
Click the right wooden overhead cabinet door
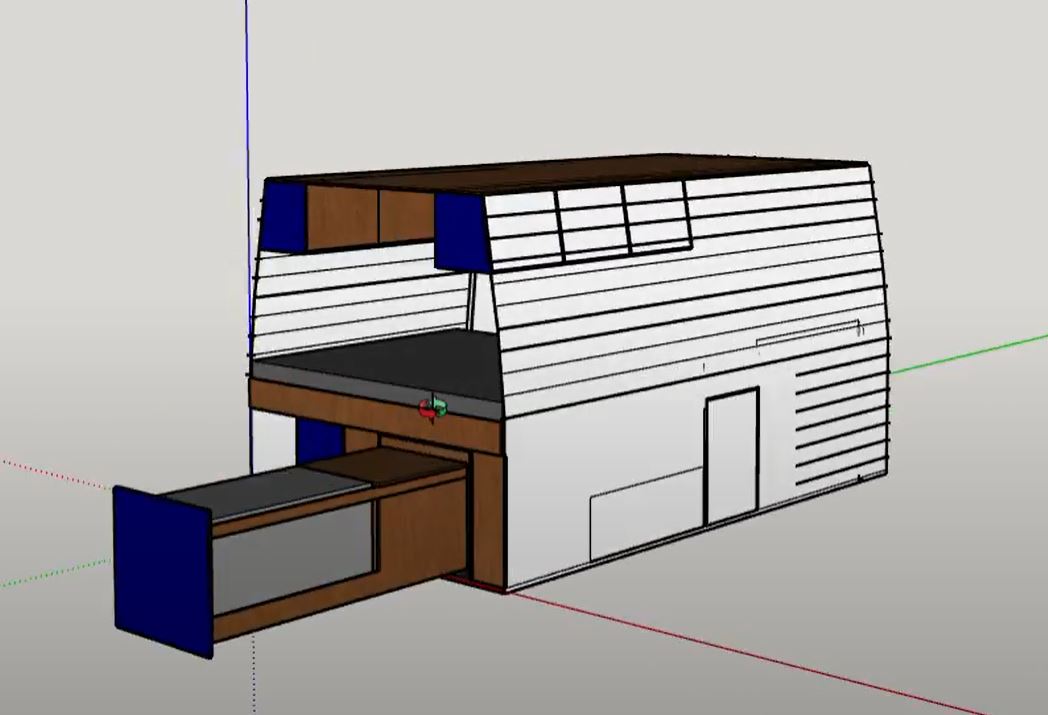406,215
